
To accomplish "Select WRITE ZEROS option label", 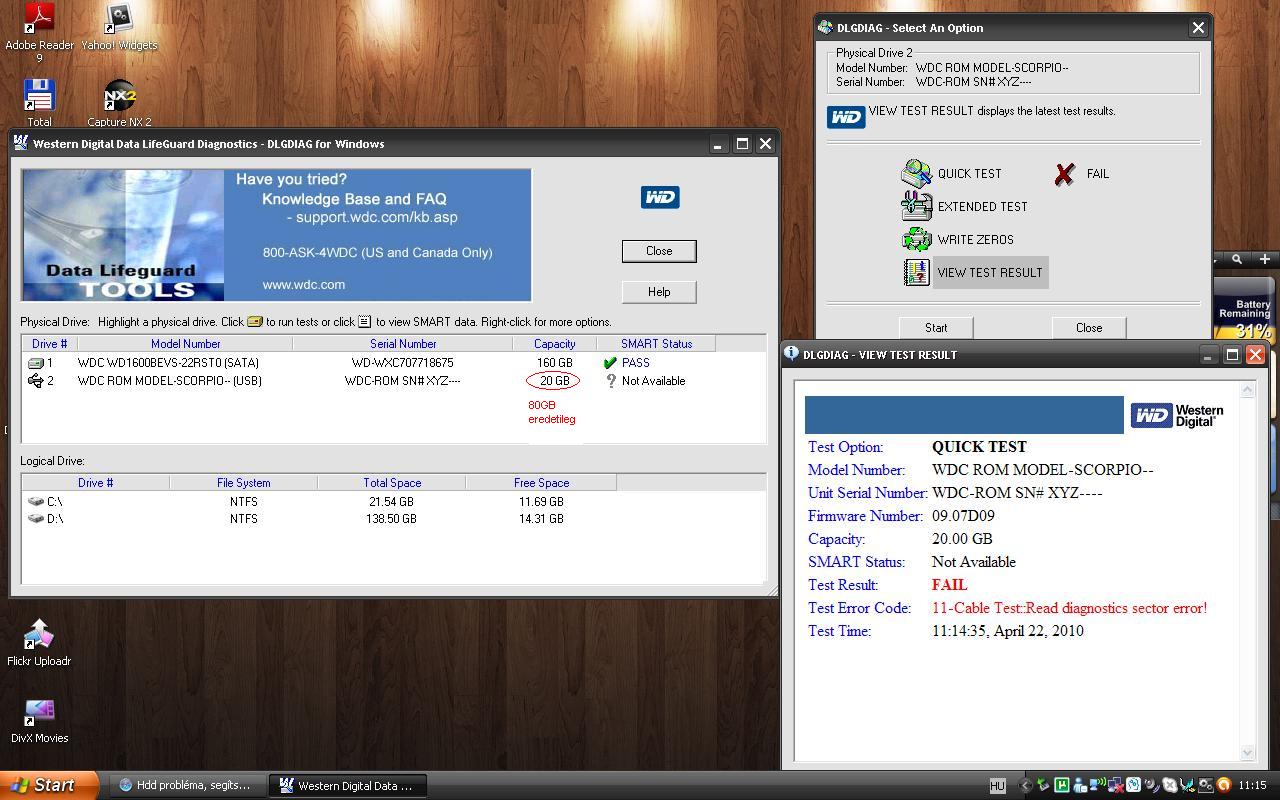I will (975, 239).
